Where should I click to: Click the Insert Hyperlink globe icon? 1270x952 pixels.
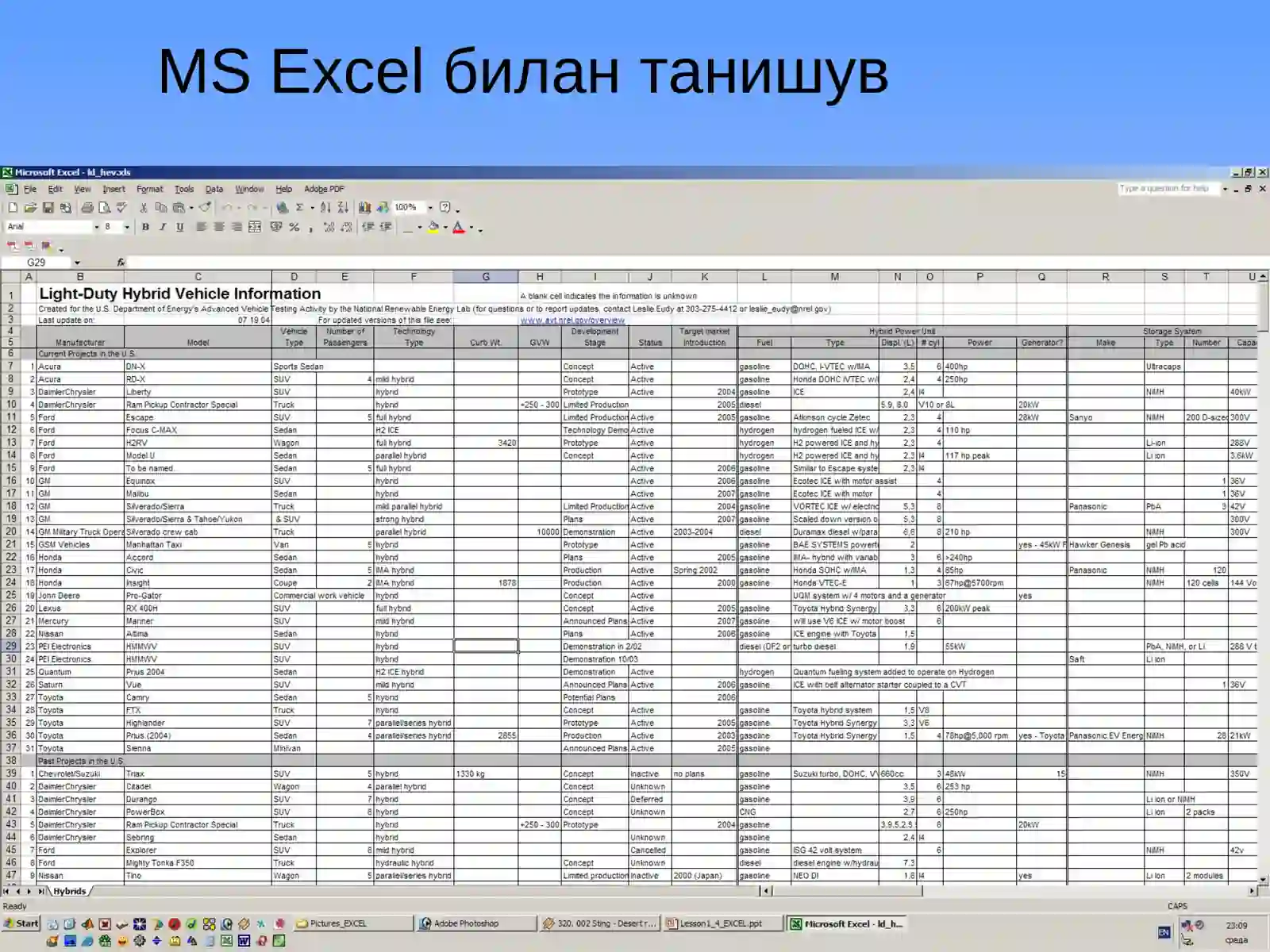coord(282,208)
